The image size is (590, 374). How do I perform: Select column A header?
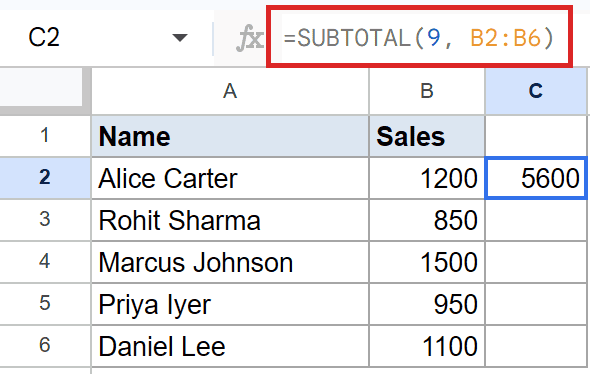230,91
